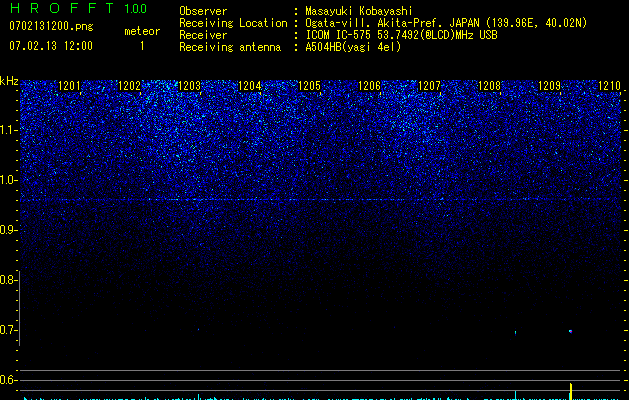Click the 1205 time marker
Viewport: 629px width, 400px height.
click(310, 86)
